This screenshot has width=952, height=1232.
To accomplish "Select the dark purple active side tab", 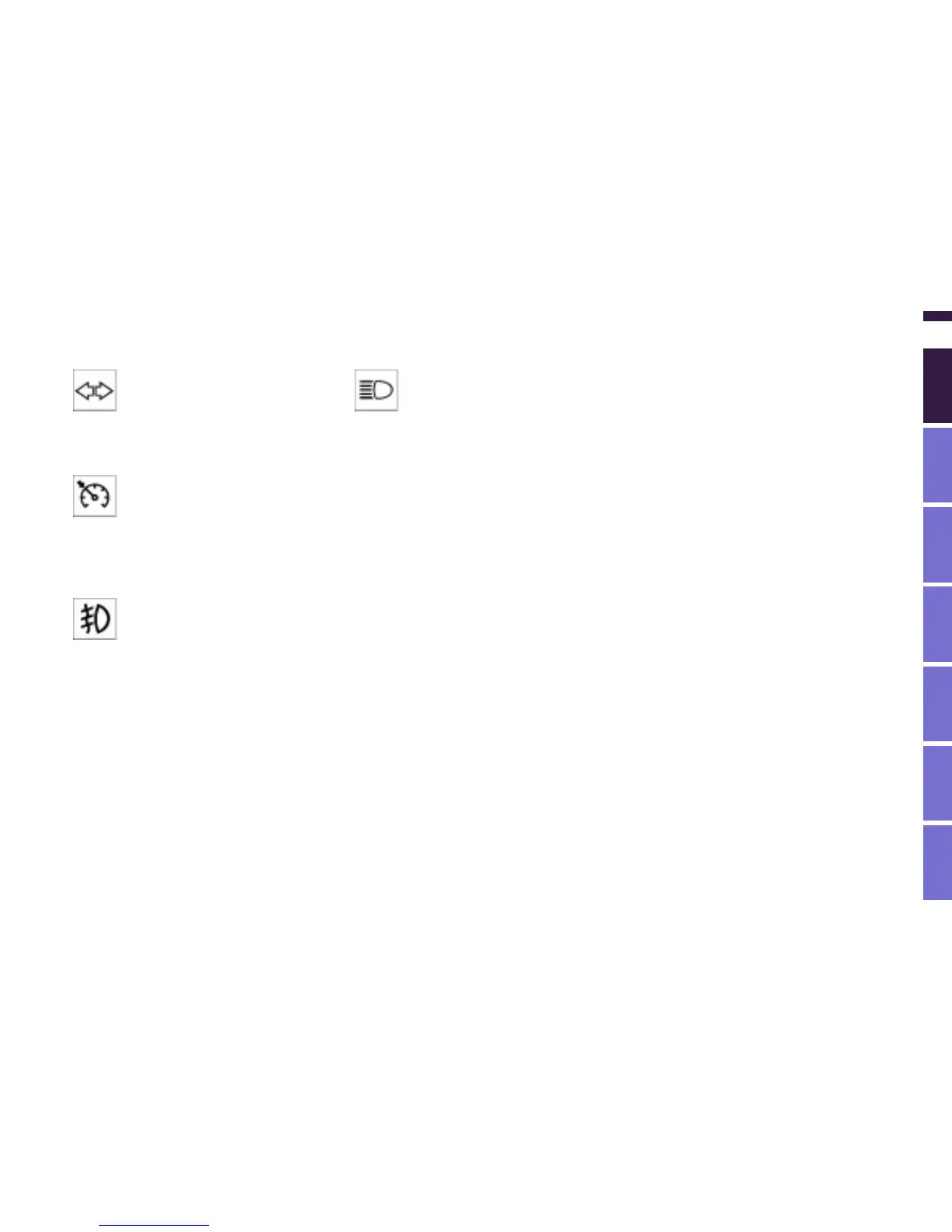I will [937, 386].
